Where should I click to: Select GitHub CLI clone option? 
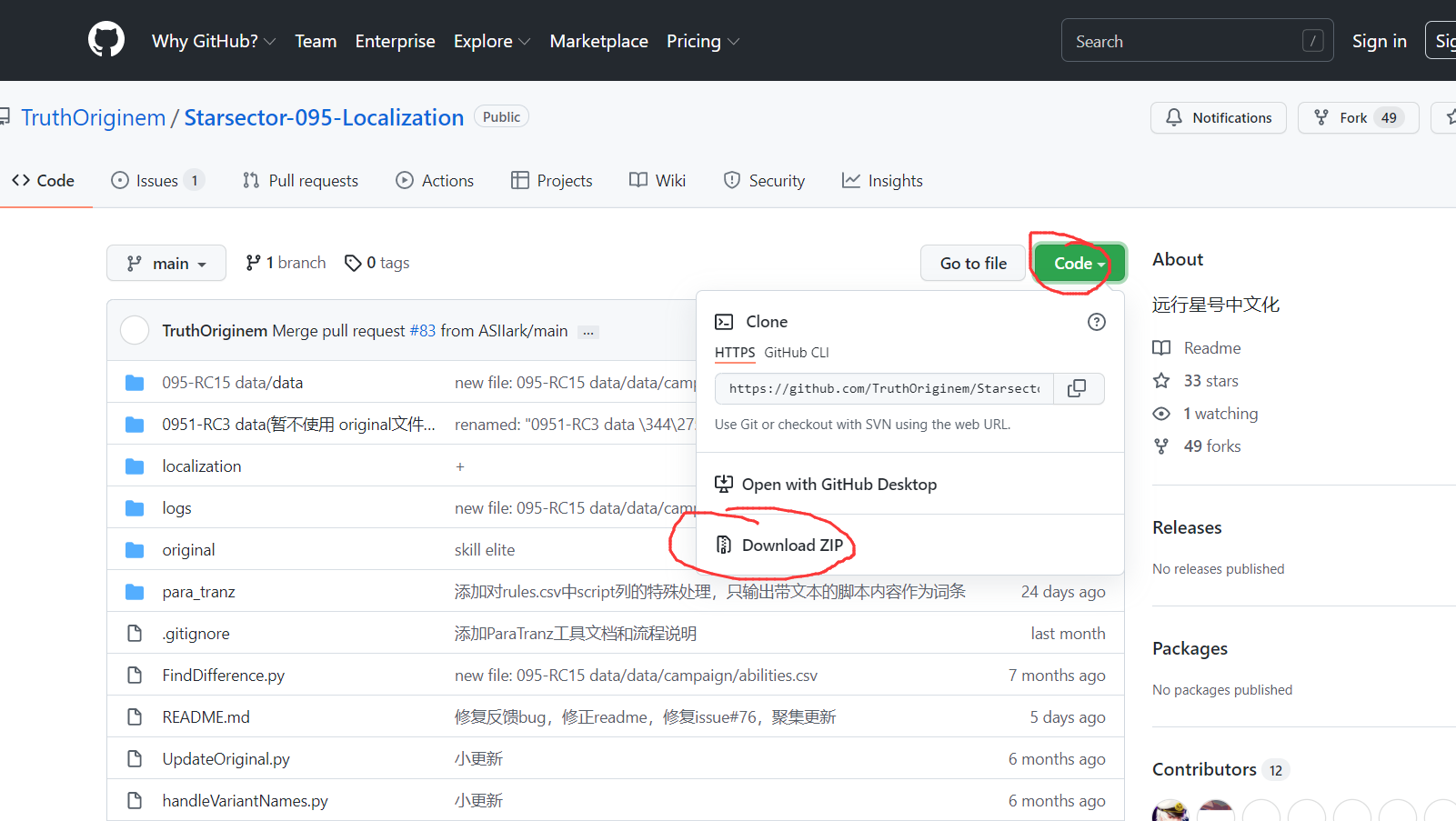tap(796, 353)
